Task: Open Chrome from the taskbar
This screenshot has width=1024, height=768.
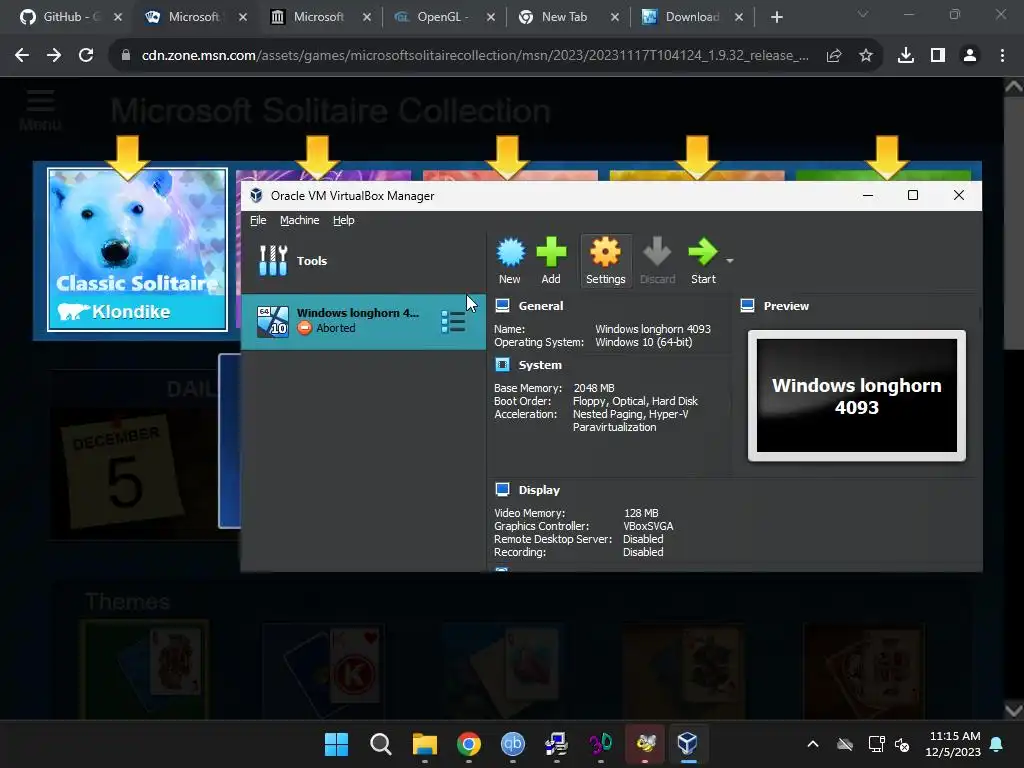Action: coord(468,744)
